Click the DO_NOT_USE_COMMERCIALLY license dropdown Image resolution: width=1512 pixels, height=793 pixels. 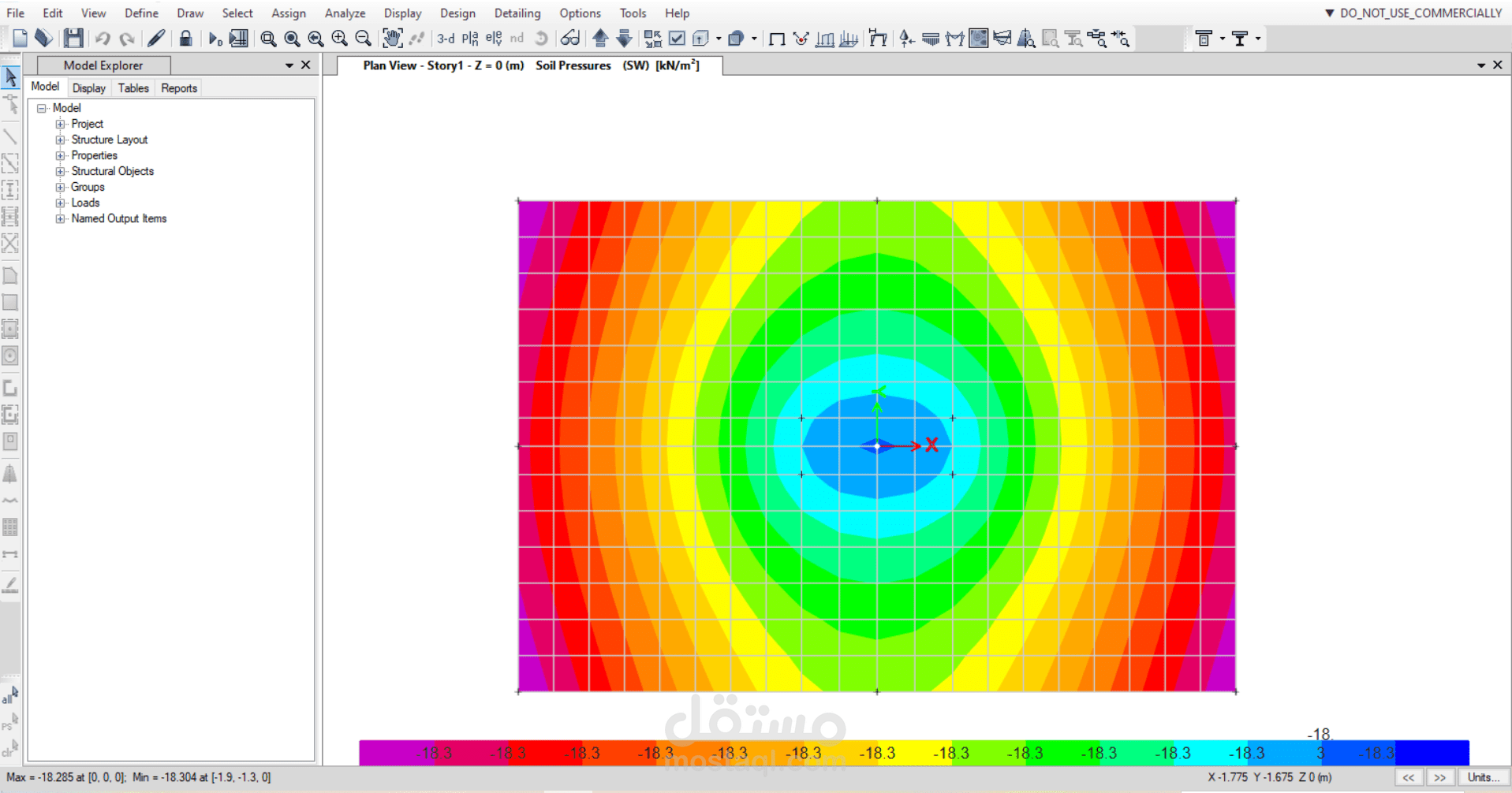point(1413,13)
